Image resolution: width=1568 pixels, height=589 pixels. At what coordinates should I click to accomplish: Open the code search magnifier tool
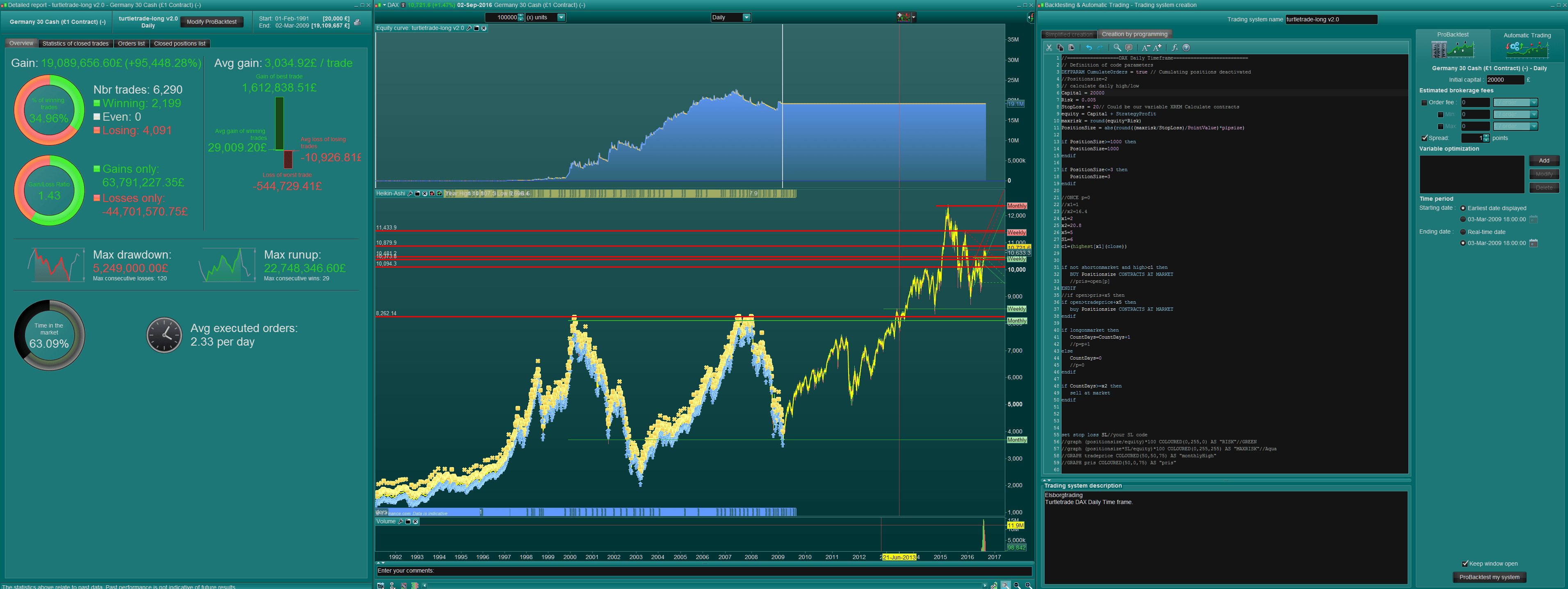click(x=1117, y=48)
